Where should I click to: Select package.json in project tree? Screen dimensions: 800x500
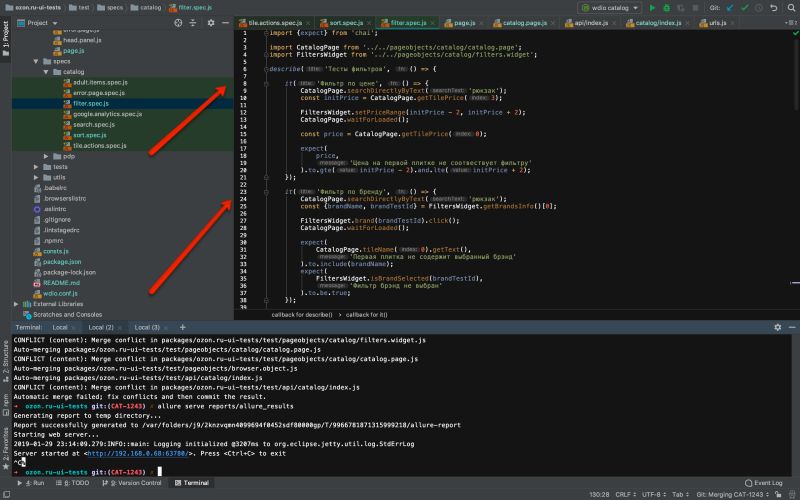click(x=57, y=262)
